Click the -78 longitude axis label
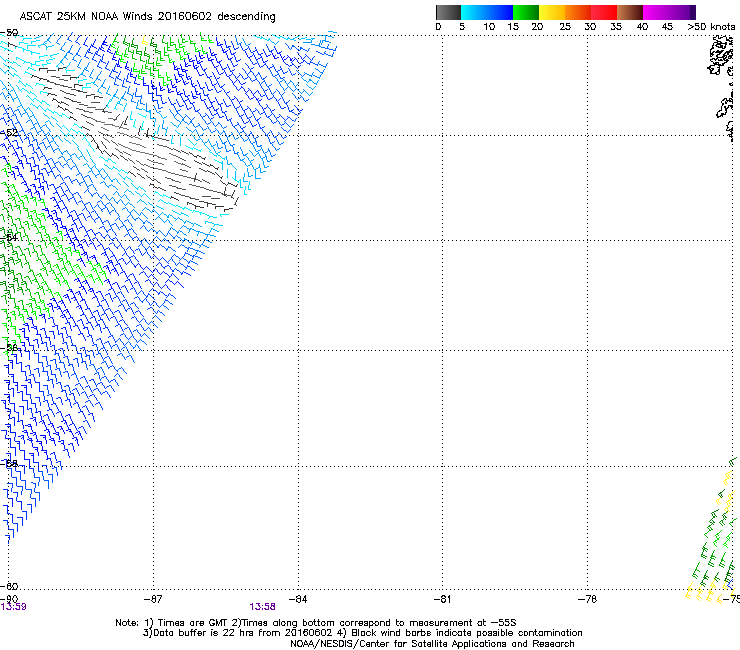 (x=587, y=599)
